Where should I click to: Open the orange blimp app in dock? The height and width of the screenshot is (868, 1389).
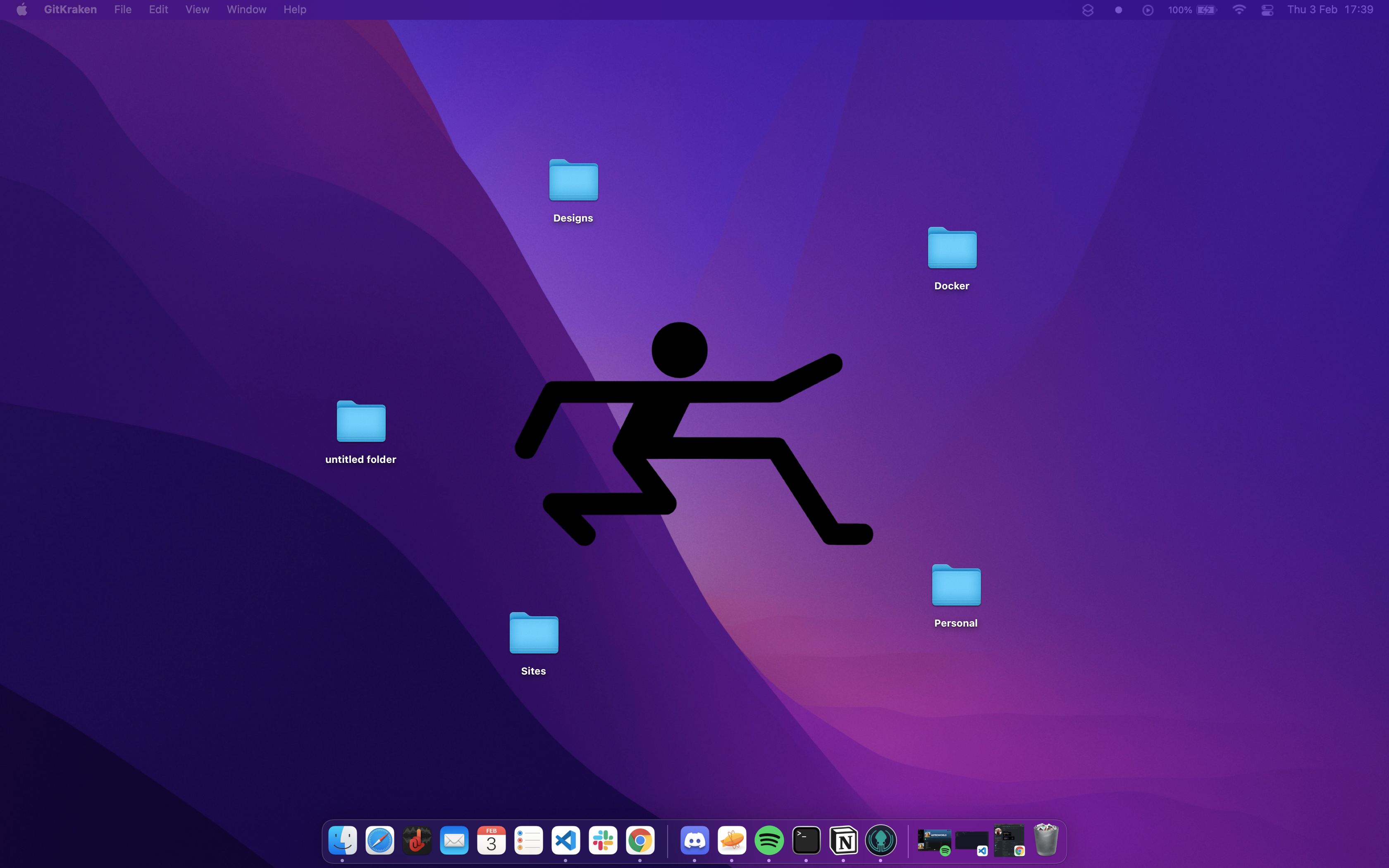[732, 840]
